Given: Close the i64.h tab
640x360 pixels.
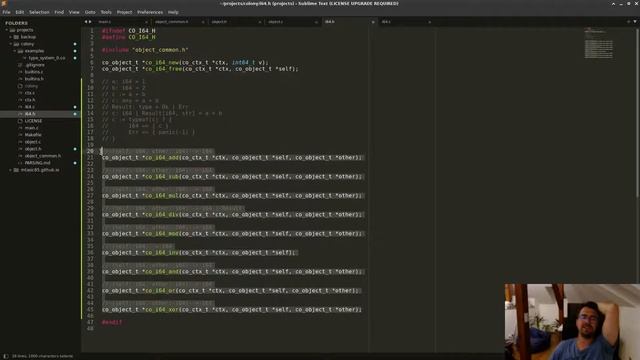Looking at the screenshot, I should point(373,22).
